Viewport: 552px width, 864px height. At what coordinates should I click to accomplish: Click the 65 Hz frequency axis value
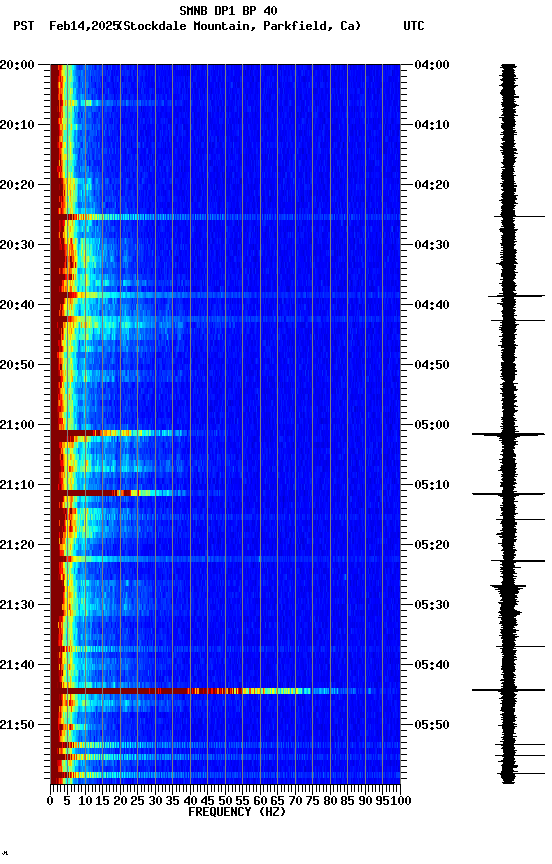(x=278, y=802)
